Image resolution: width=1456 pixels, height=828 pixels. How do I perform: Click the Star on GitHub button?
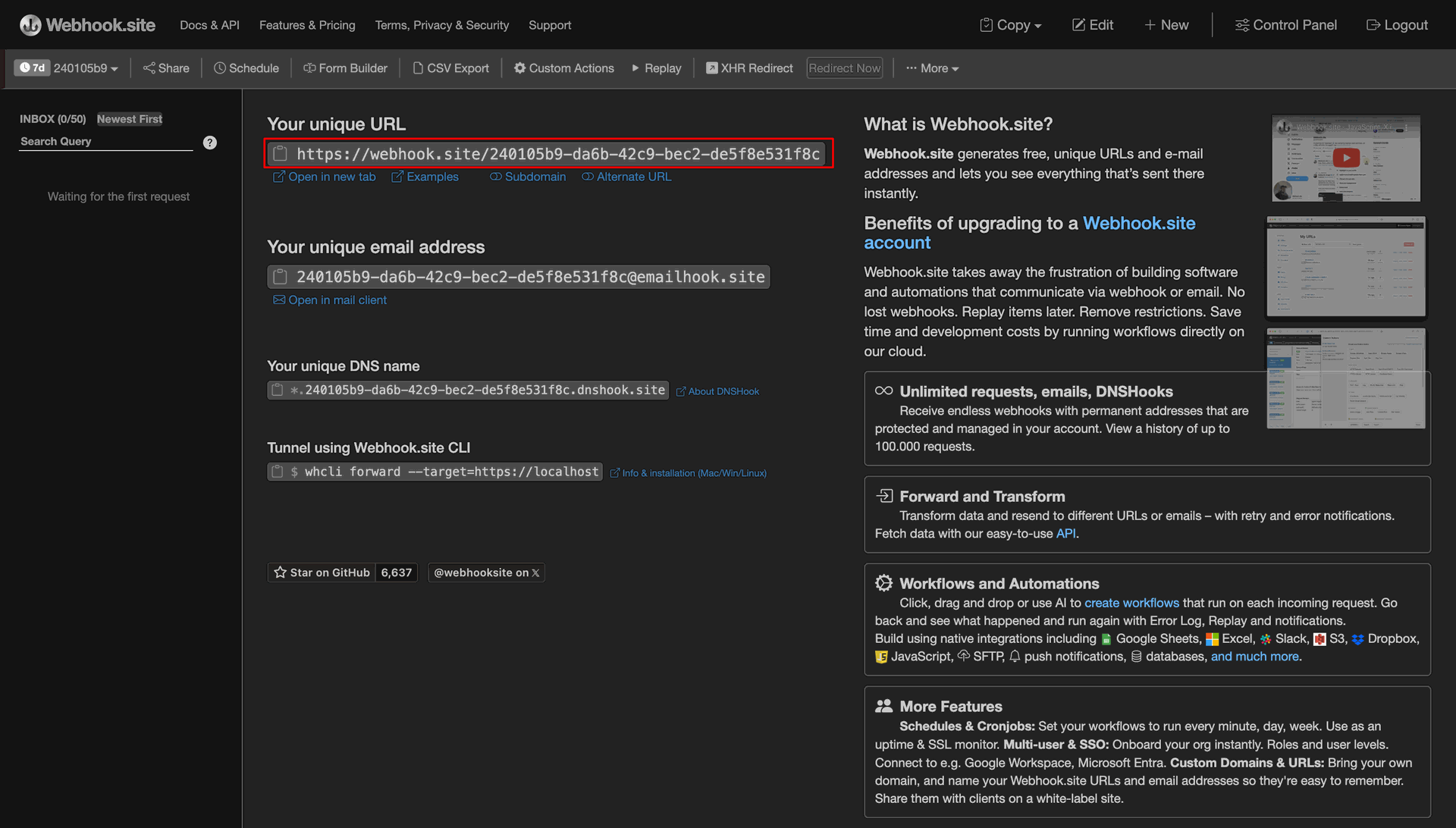coord(322,572)
